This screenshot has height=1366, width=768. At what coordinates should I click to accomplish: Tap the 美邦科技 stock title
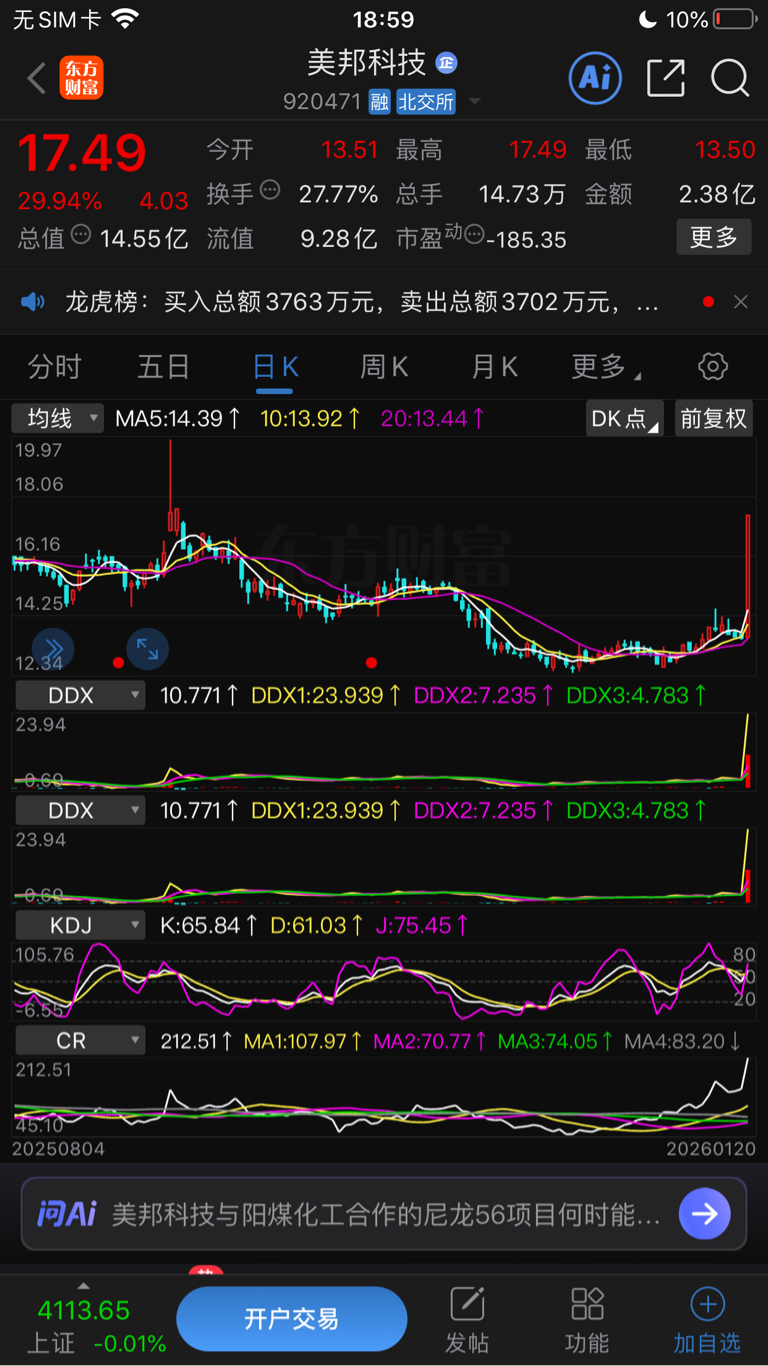pyautogui.click(x=367, y=62)
